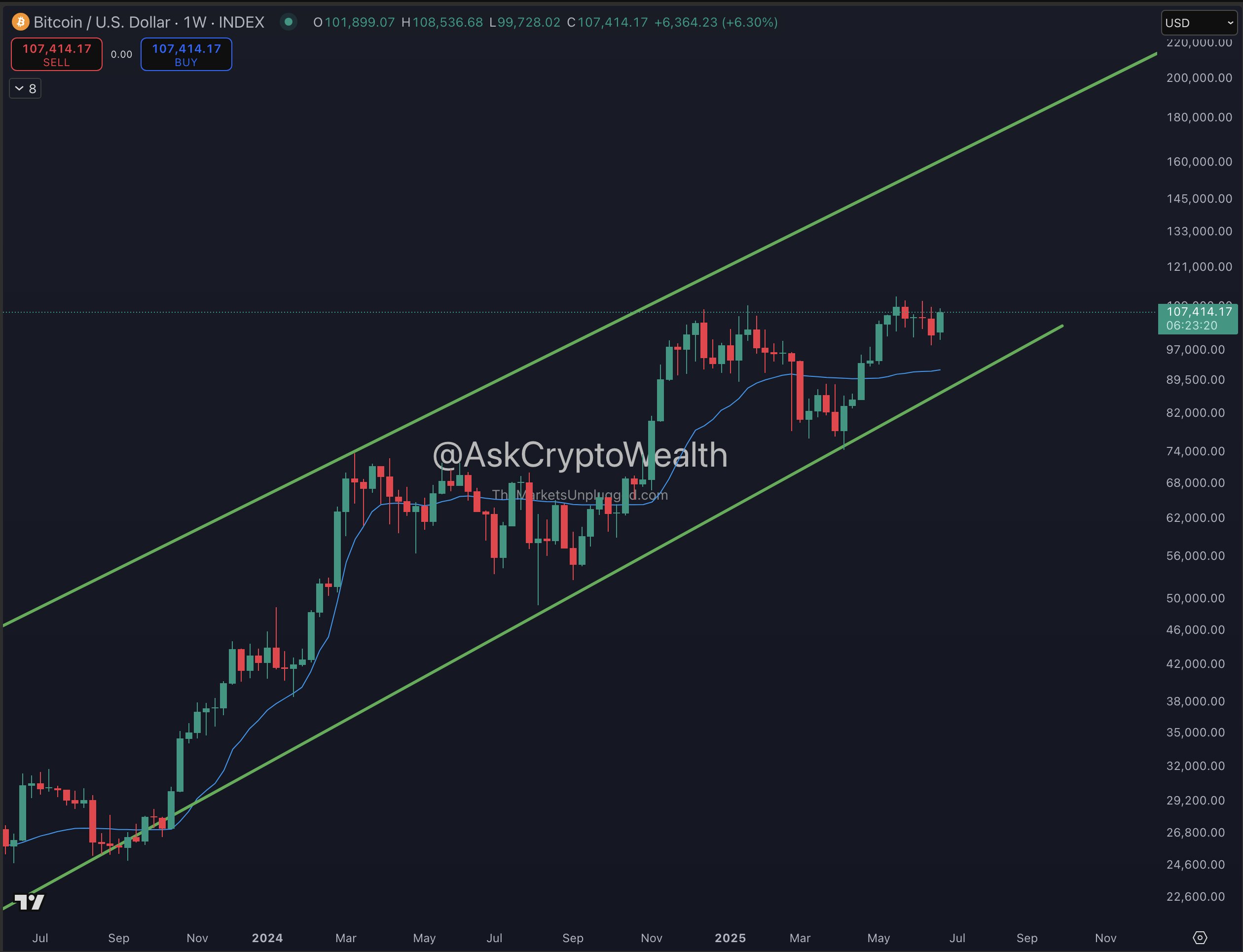Screen dimensions: 1243x952
Task: Click the 82,000.00 price axis label
Action: [1196, 412]
